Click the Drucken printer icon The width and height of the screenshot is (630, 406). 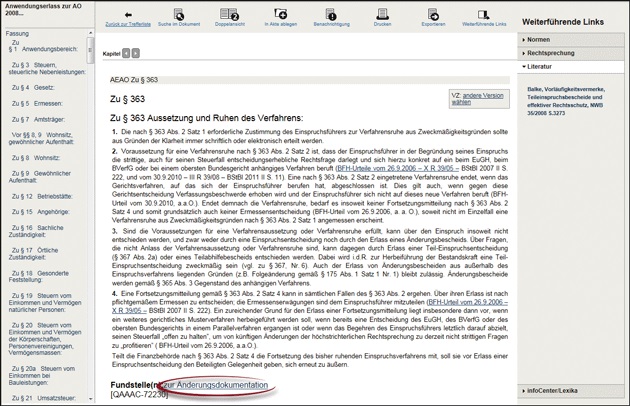[382, 17]
